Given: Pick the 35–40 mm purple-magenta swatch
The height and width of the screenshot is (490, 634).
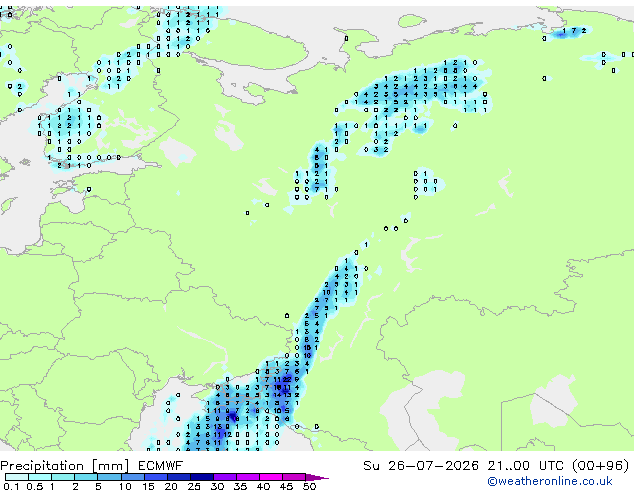Looking at the screenshot, I should [247, 477].
